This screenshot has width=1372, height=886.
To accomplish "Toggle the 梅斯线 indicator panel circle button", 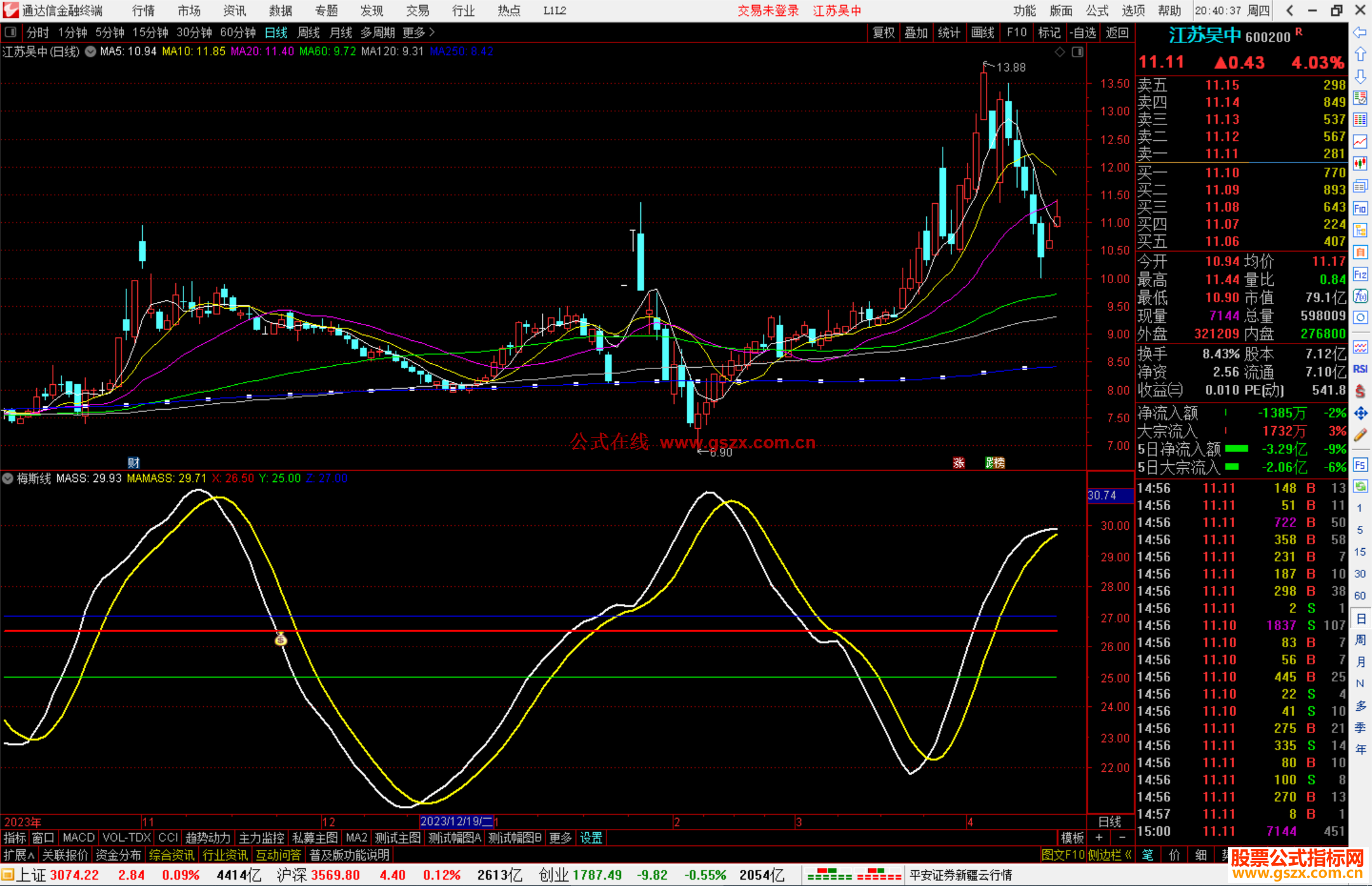I will pos(8,478).
